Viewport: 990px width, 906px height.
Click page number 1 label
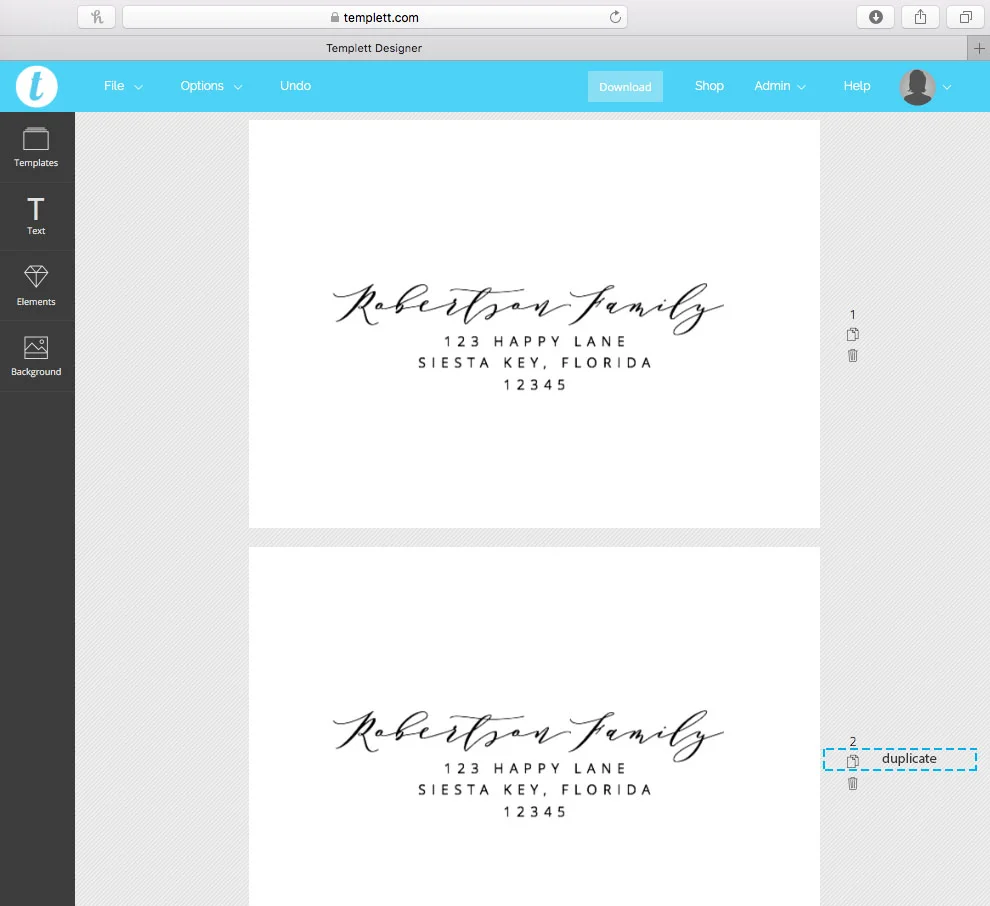tap(852, 314)
